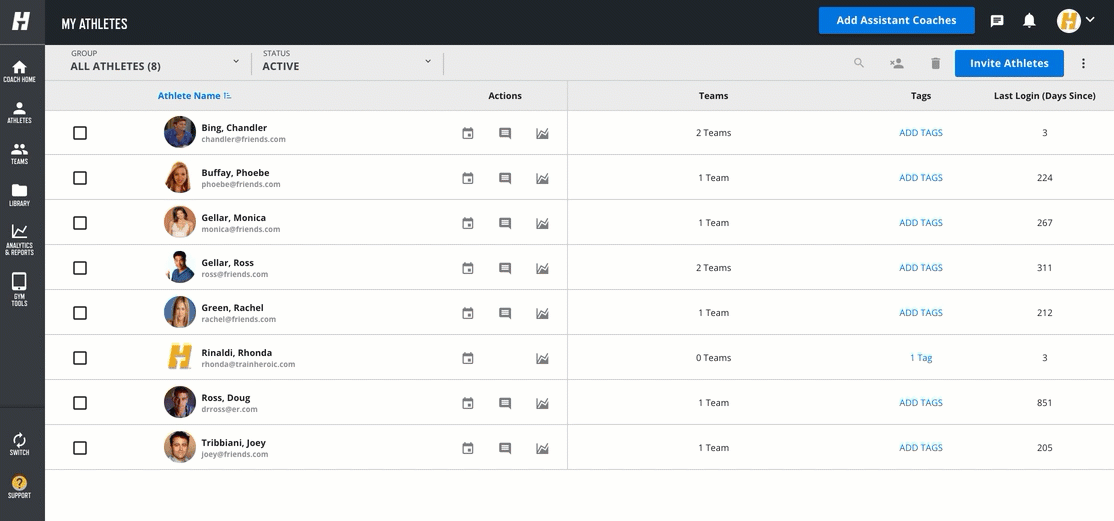The width and height of the screenshot is (1114, 521).
Task: Open calendar for Monica Gellar
Action: click(467, 223)
